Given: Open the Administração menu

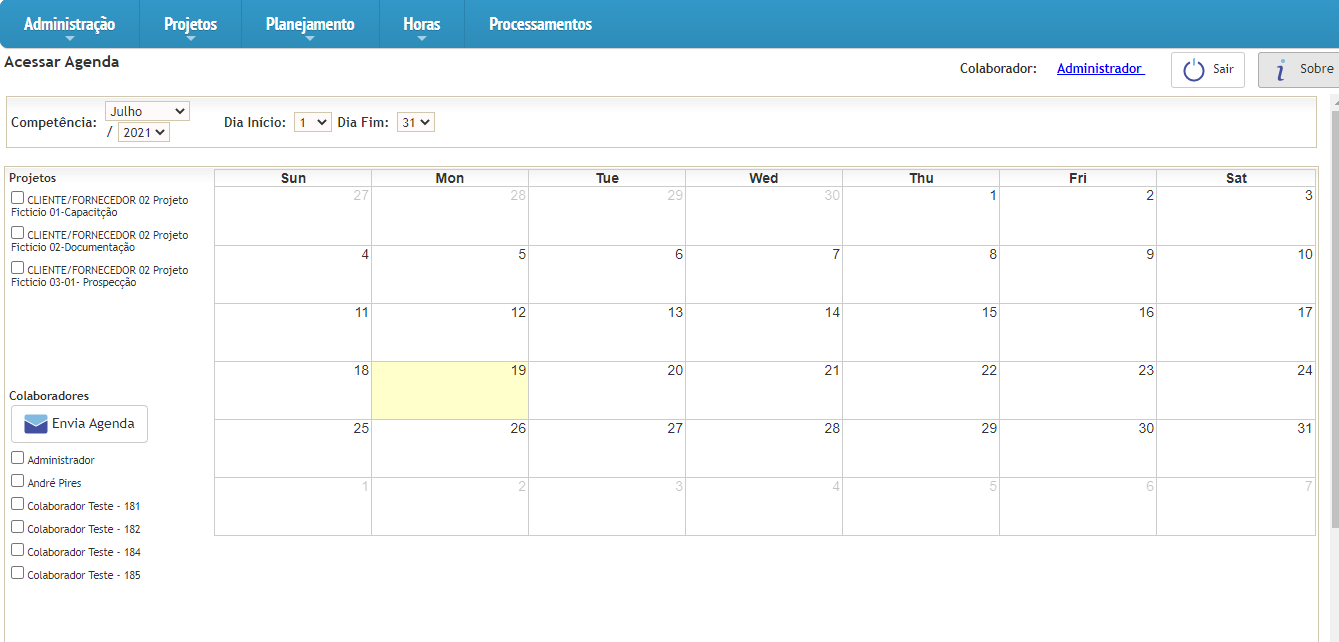Looking at the screenshot, I should 69,25.
